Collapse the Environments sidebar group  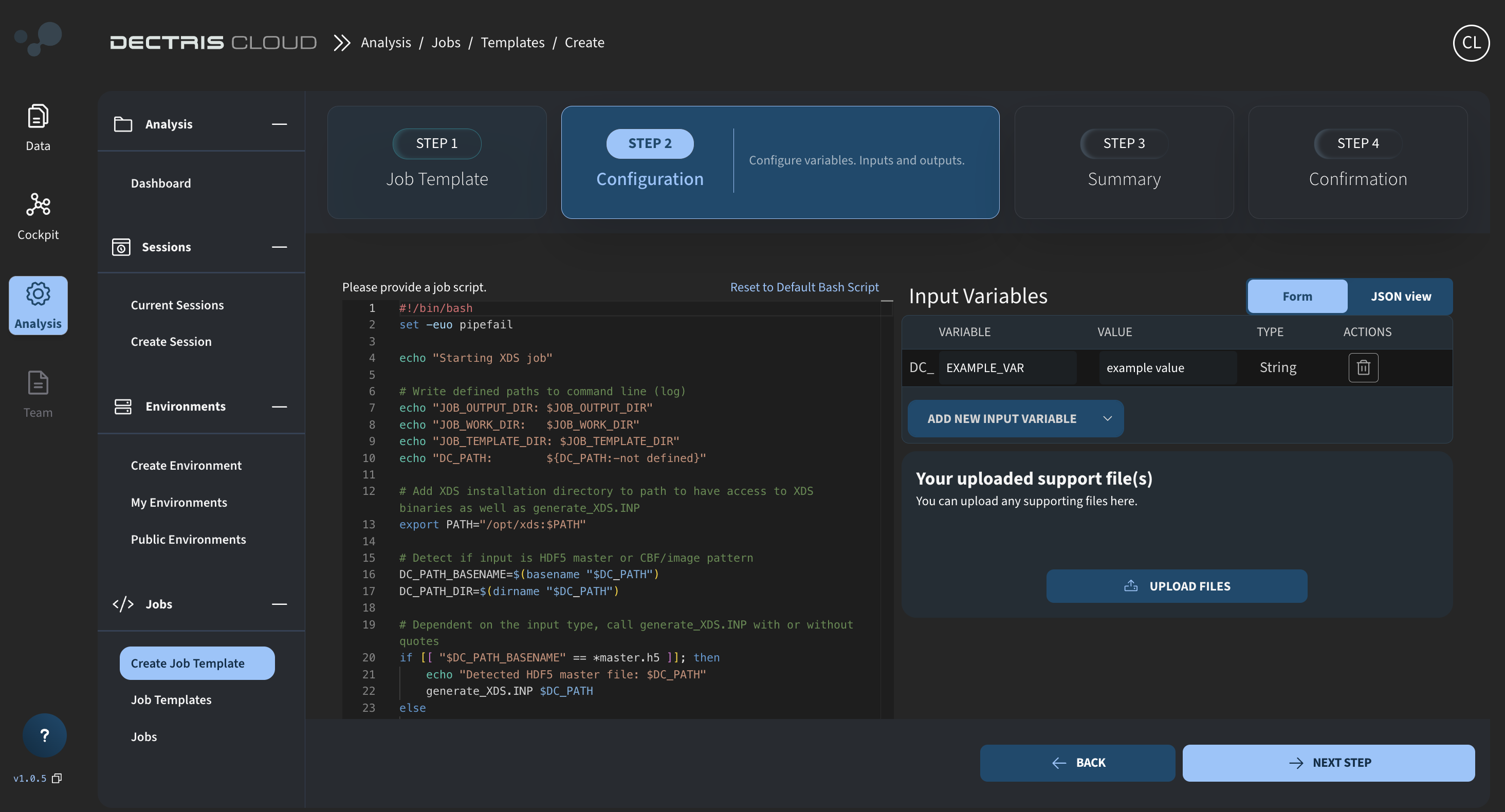pyautogui.click(x=279, y=407)
